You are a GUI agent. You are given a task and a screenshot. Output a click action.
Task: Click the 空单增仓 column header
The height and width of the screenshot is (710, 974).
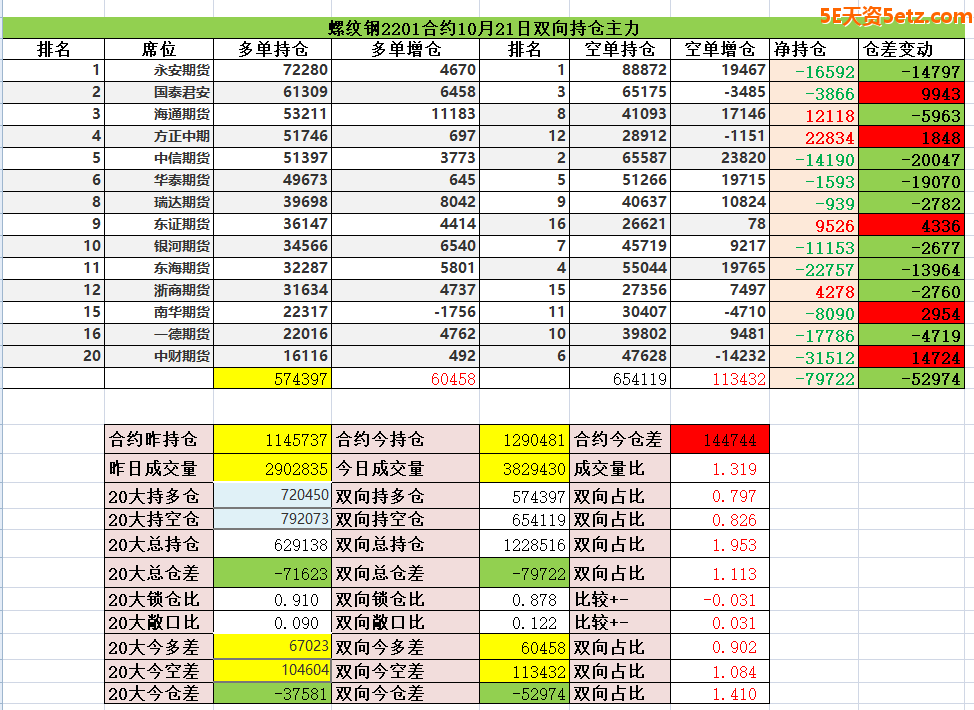click(x=720, y=49)
